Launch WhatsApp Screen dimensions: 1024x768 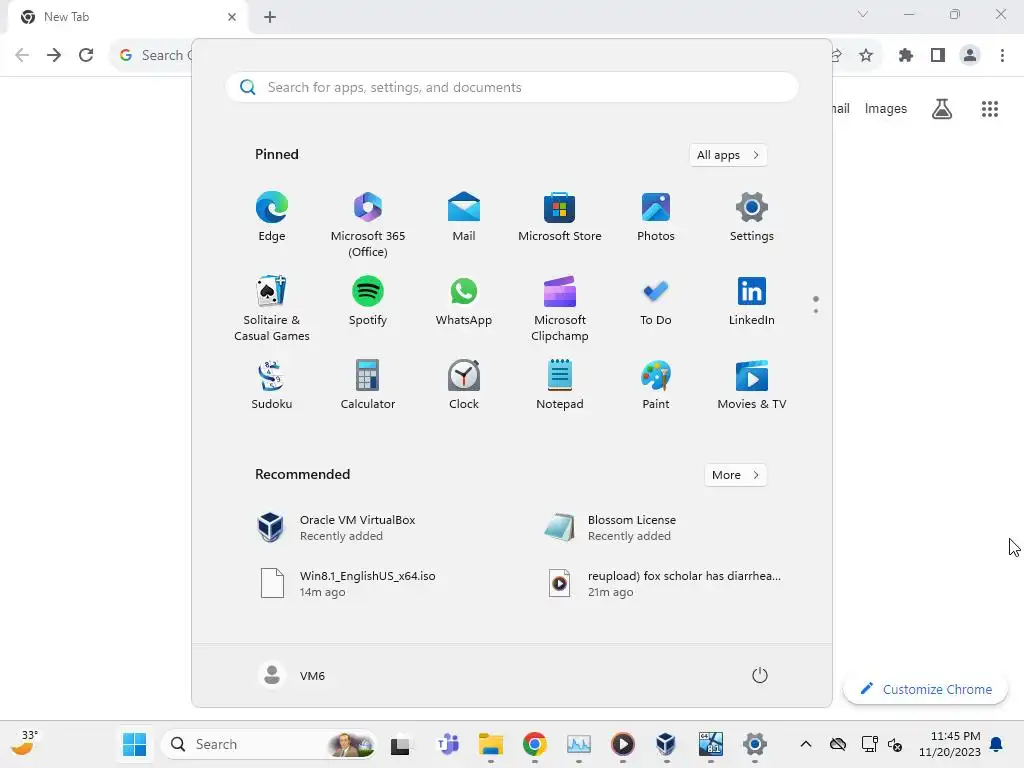coord(464,301)
